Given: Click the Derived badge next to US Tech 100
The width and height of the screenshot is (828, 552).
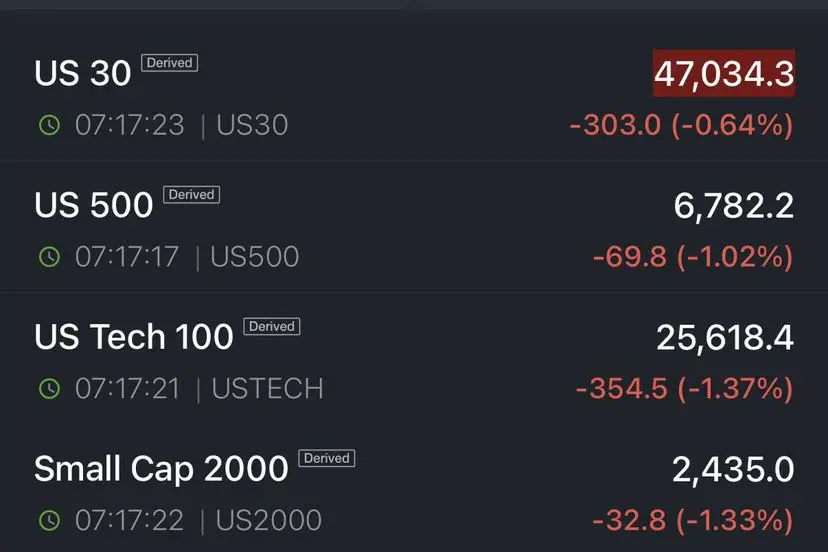Looking at the screenshot, I should tap(272, 326).
